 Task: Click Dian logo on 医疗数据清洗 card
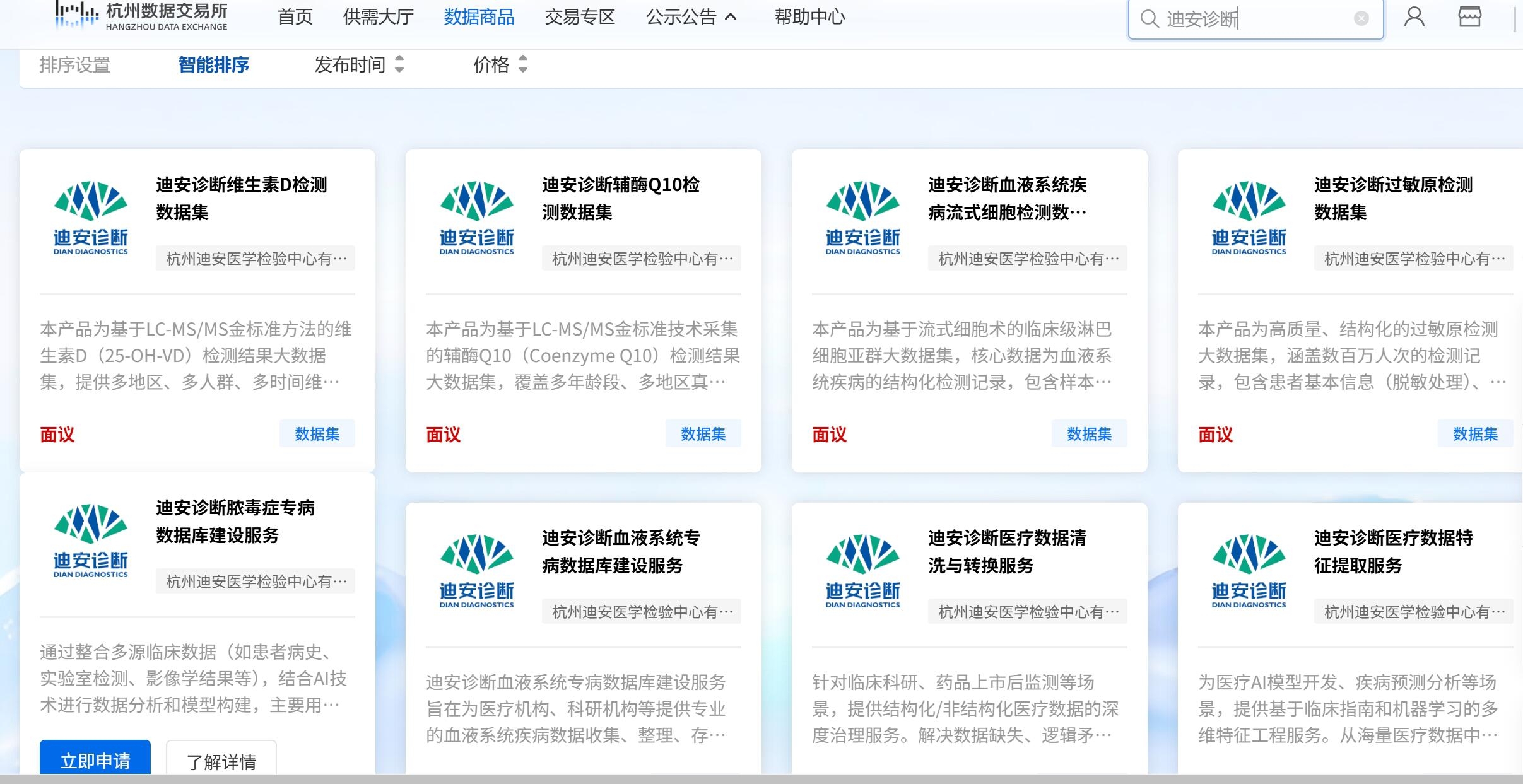pyautogui.click(x=863, y=571)
